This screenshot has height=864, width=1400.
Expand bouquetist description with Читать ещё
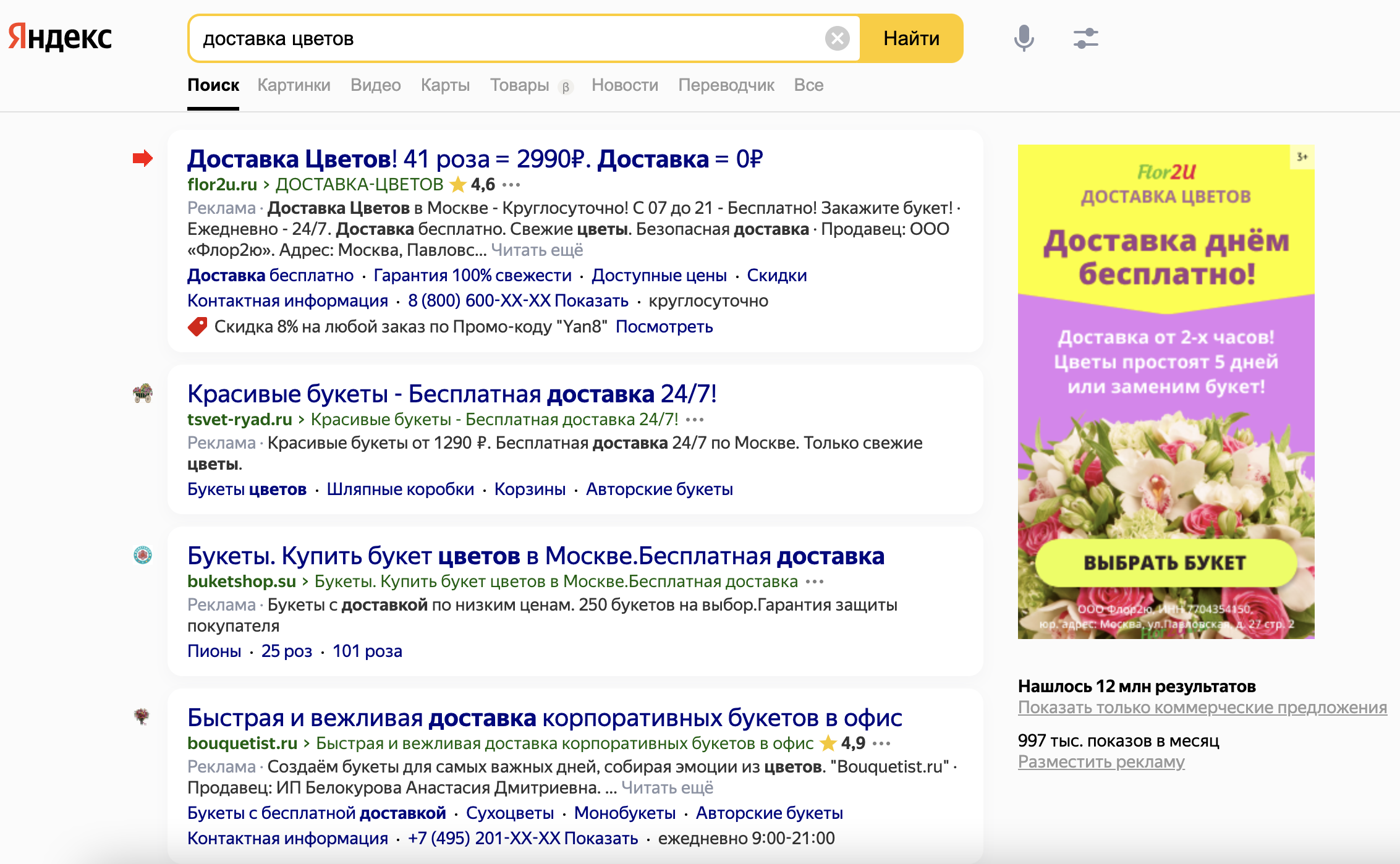click(x=668, y=788)
